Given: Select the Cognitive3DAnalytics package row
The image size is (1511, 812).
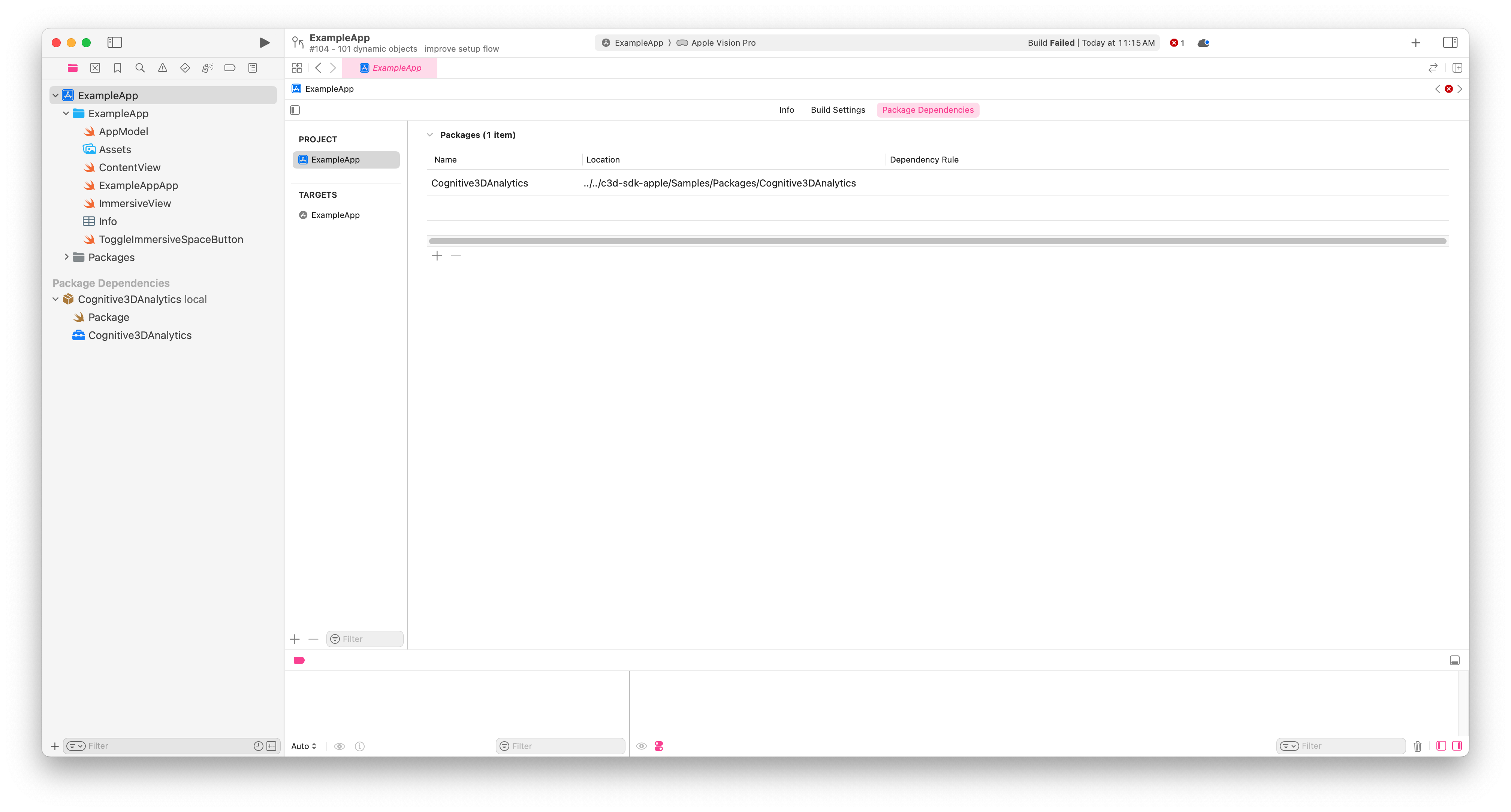Looking at the screenshot, I should pyautogui.click(x=937, y=183).
